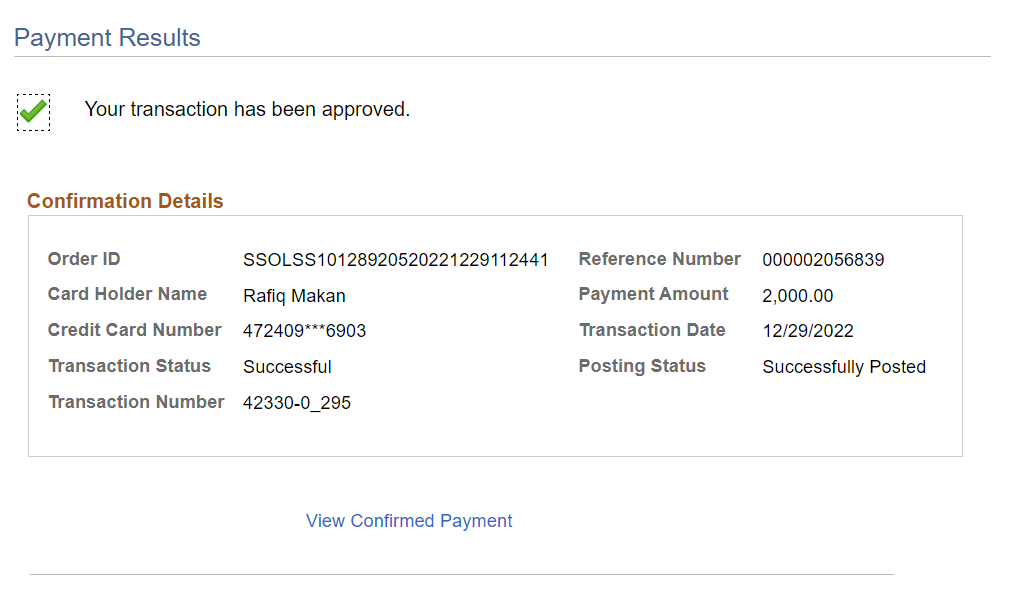Click the Transaction Number label
The image size is (1013, 598).
tap(136, 402)
